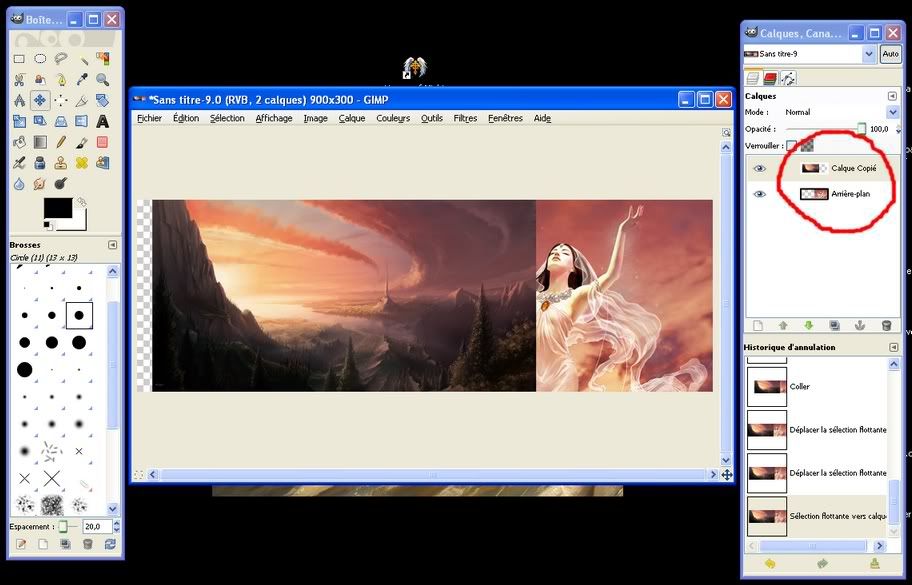This screenshot has height=585, width=912.
Task: Select the Crop tool
Action: pyautogui.click(x=82, y=101)
